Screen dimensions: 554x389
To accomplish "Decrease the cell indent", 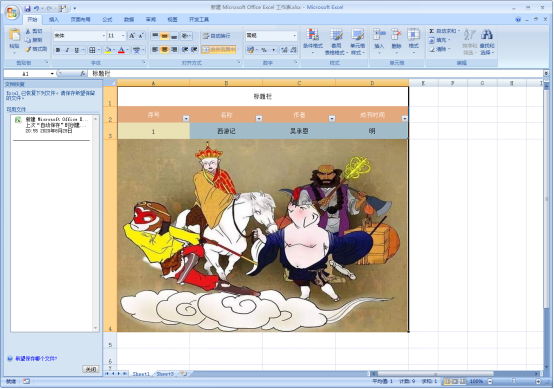I will [x=184, y=50].
